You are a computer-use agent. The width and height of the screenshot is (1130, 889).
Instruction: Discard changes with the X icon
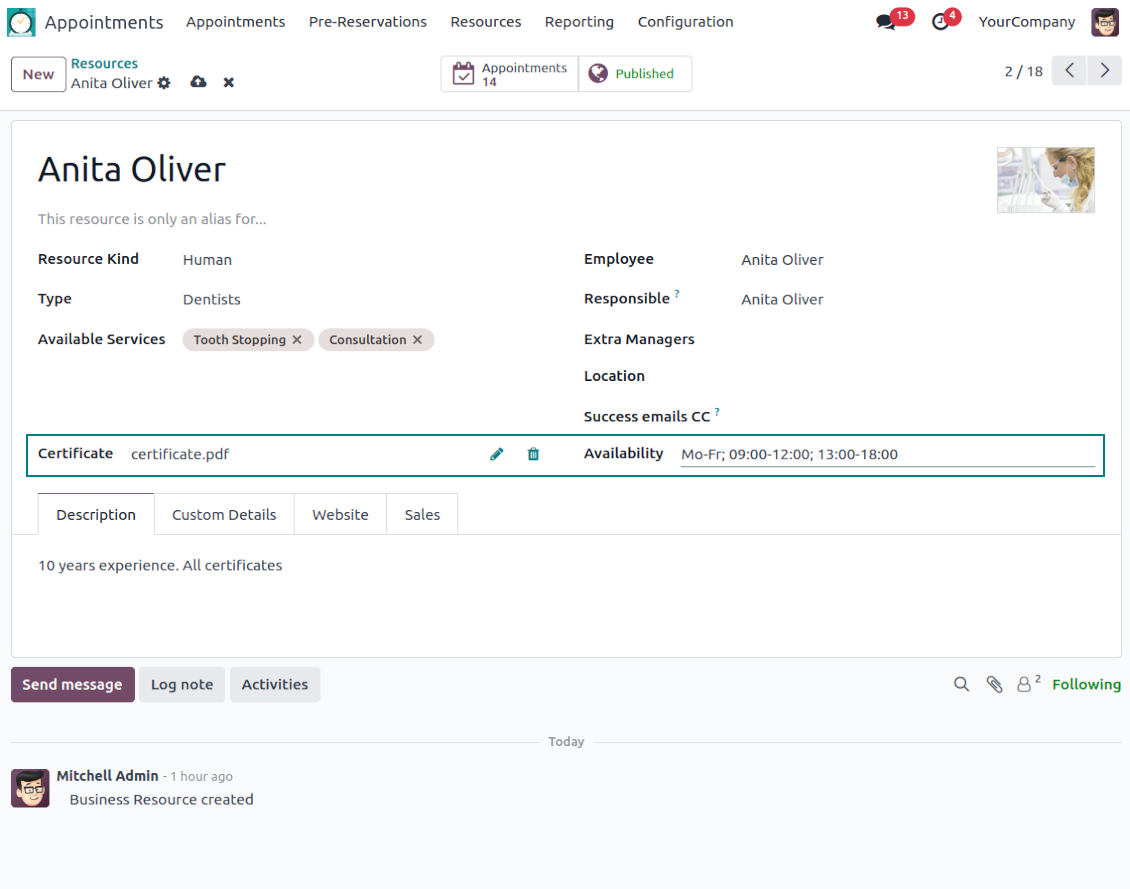click(x=229, y=83)
